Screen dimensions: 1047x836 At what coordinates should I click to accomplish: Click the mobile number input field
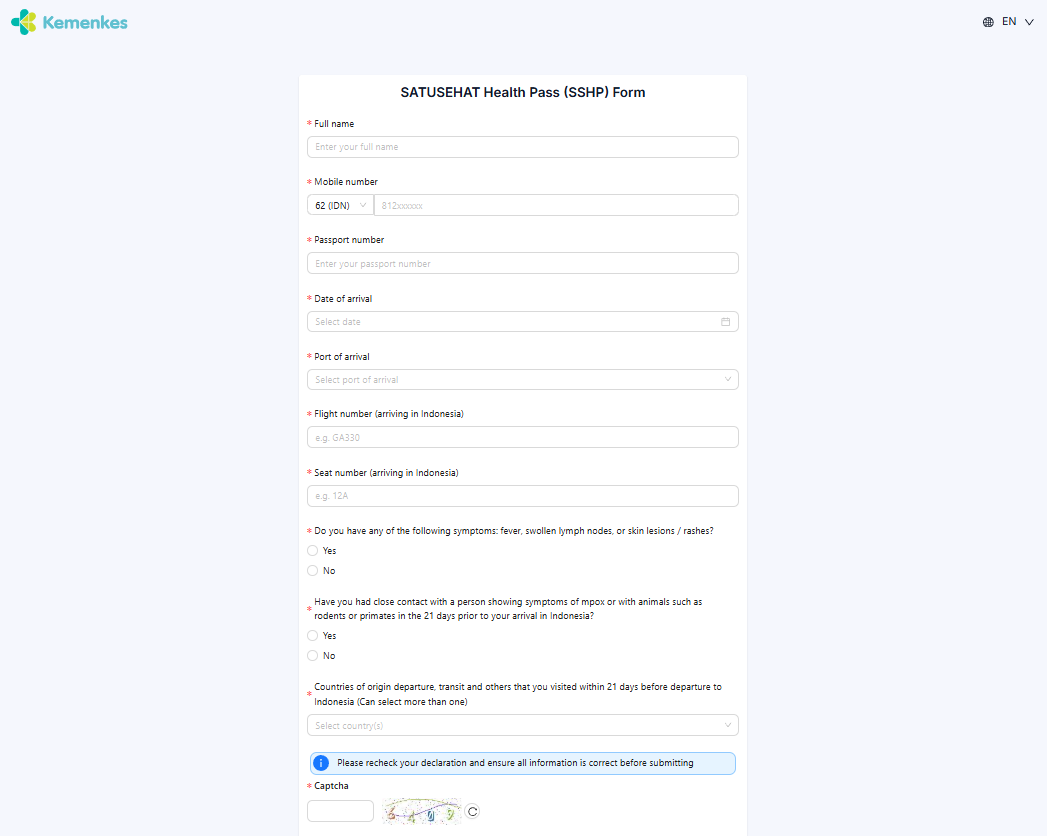[556, 205]
